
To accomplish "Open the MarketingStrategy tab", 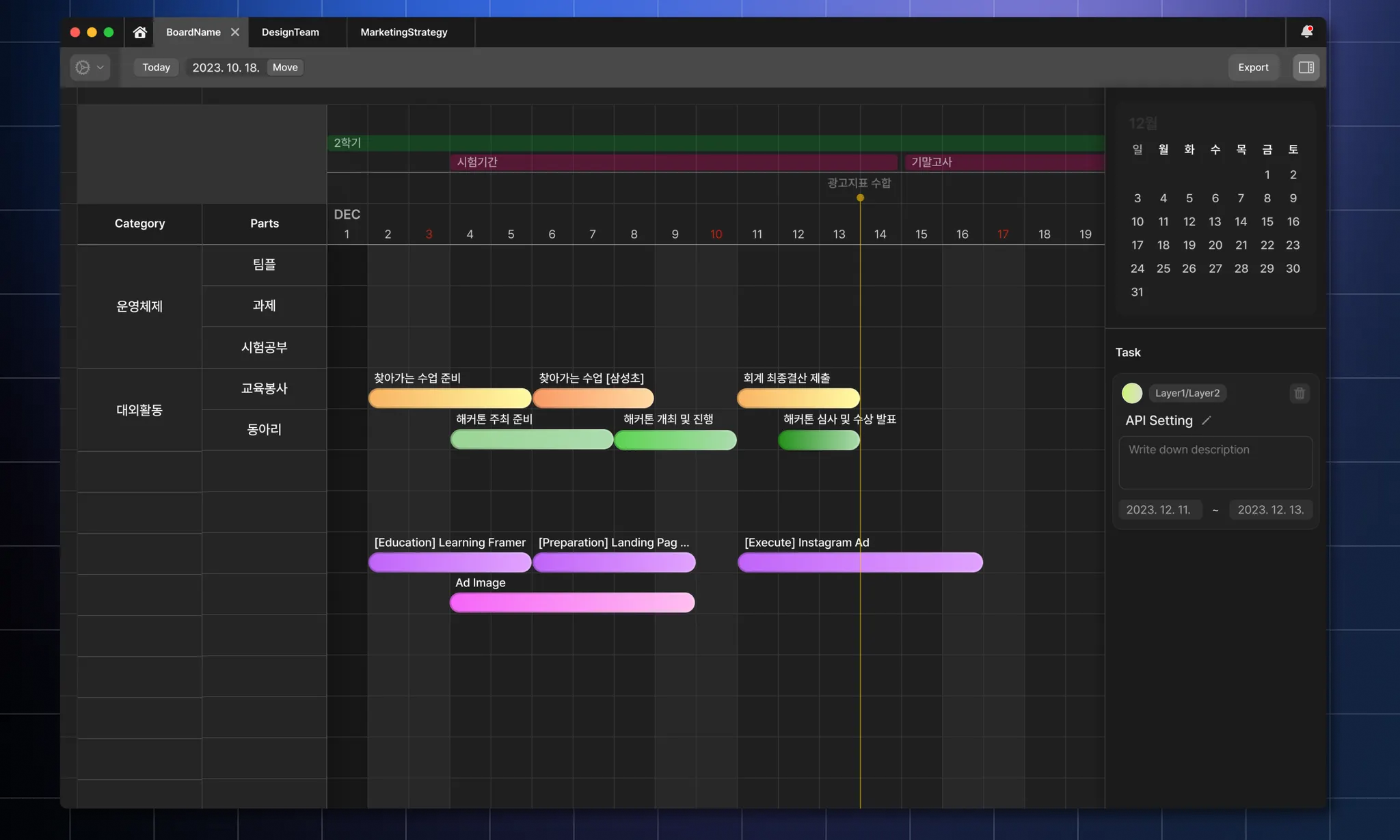I will (x=404, y=32).
